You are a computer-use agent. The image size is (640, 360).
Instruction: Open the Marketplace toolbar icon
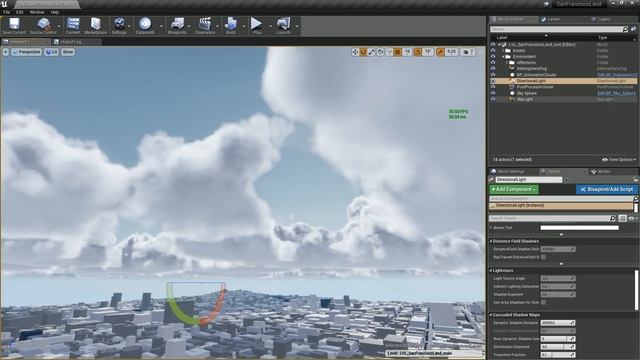(x=96, y=25)
